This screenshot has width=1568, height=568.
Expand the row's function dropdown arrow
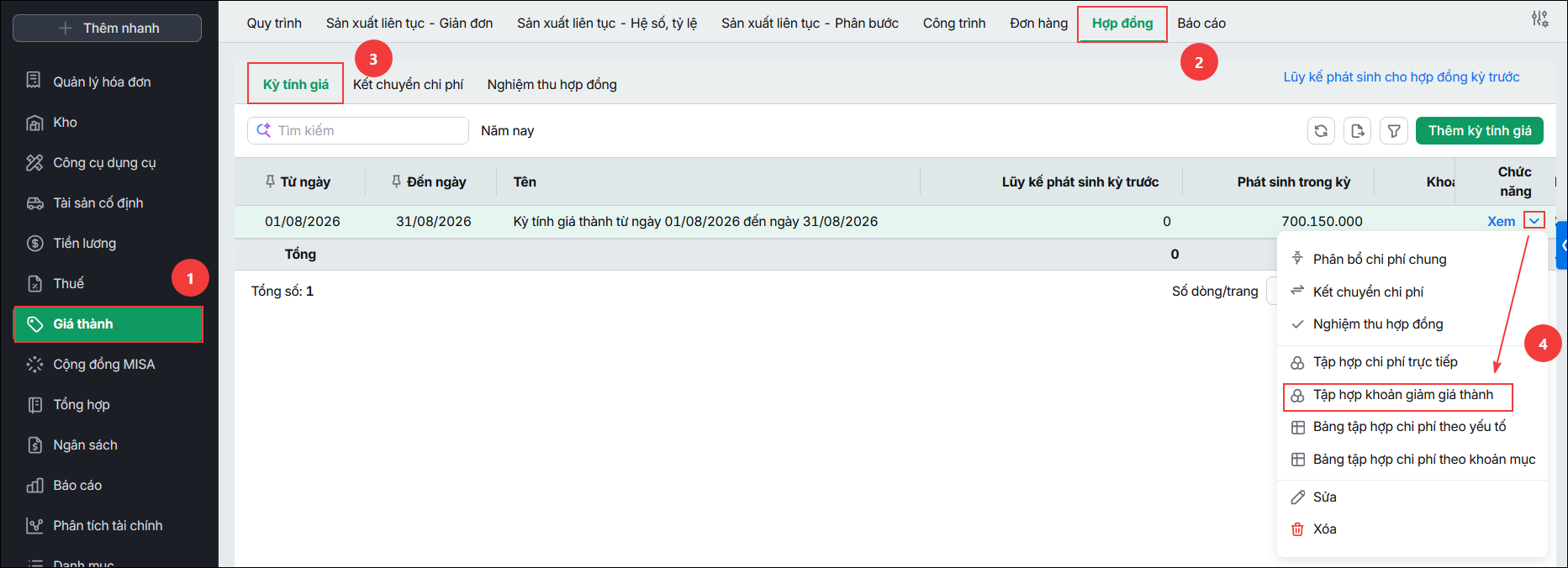point(1534,221)
